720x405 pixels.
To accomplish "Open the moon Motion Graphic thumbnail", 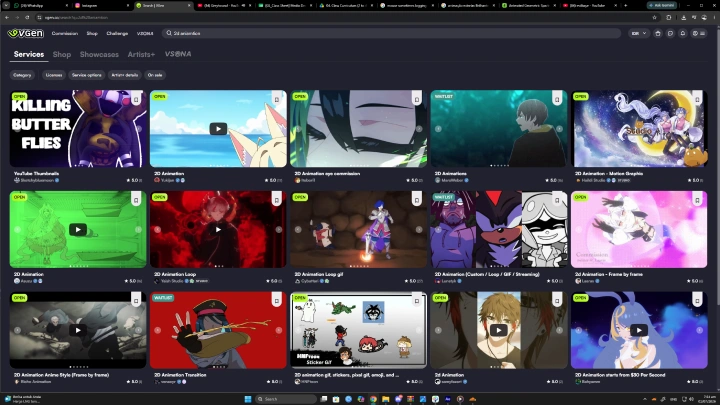I will coord(639,129).
